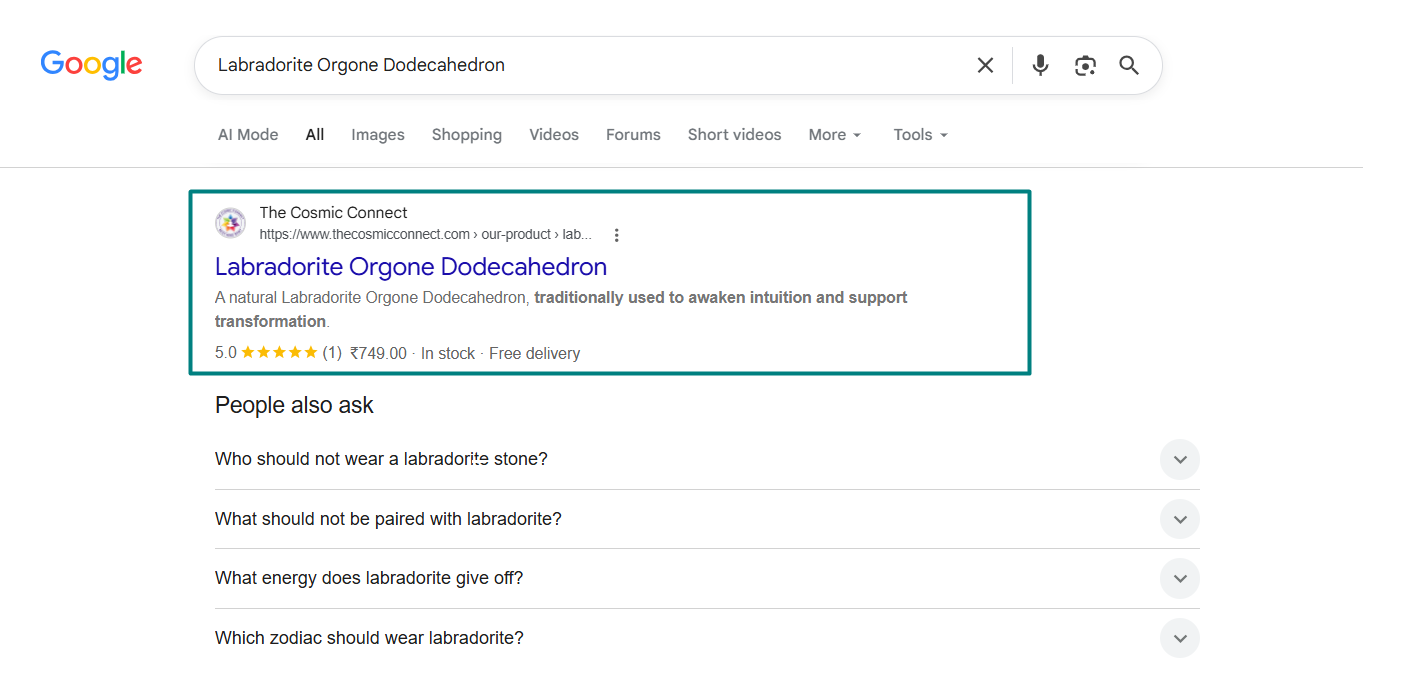Image resolution: width=1407 pixels, height=700 pixels.
Task: Click the result description snippet text
Action: click(x=561, y=309)
